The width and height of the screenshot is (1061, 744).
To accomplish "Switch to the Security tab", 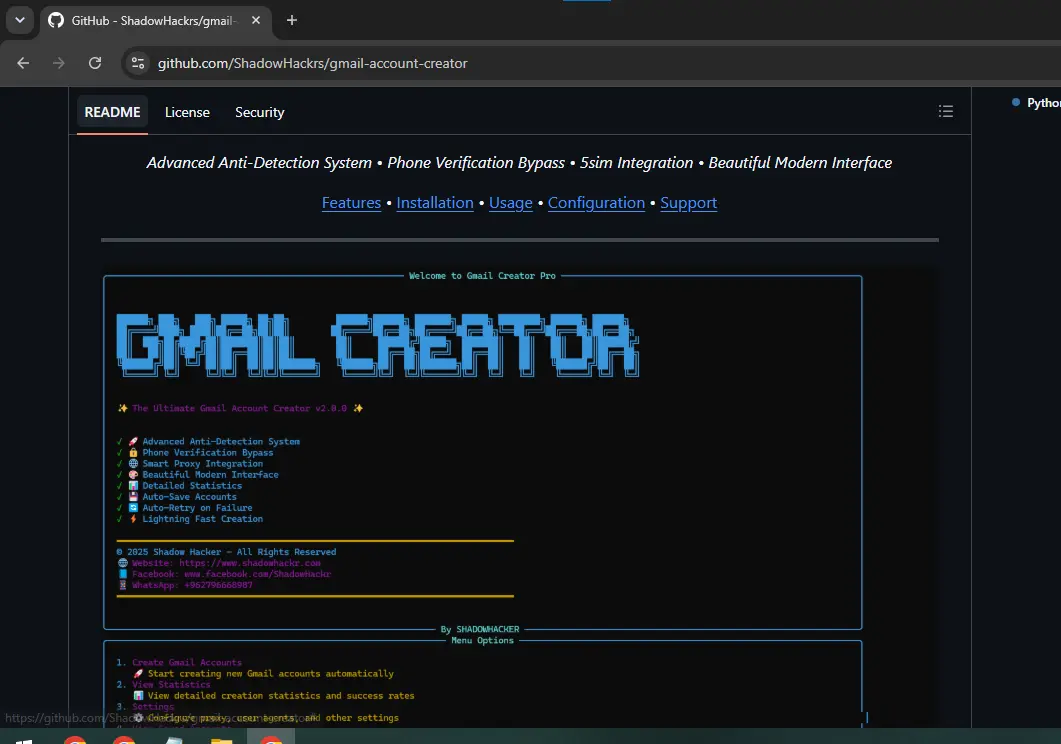I will pos(260,112).
